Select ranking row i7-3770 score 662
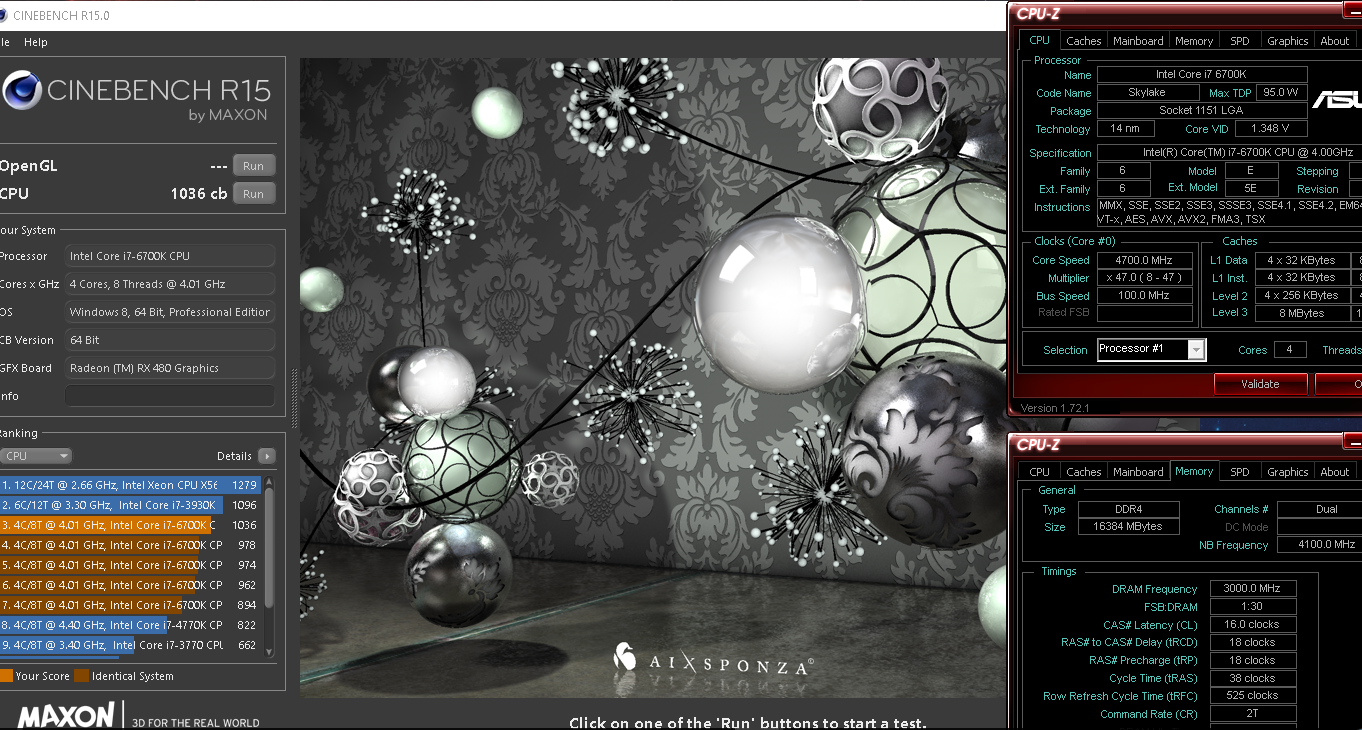This screenshot has width=1362, height=730. [x=130, y=645]
